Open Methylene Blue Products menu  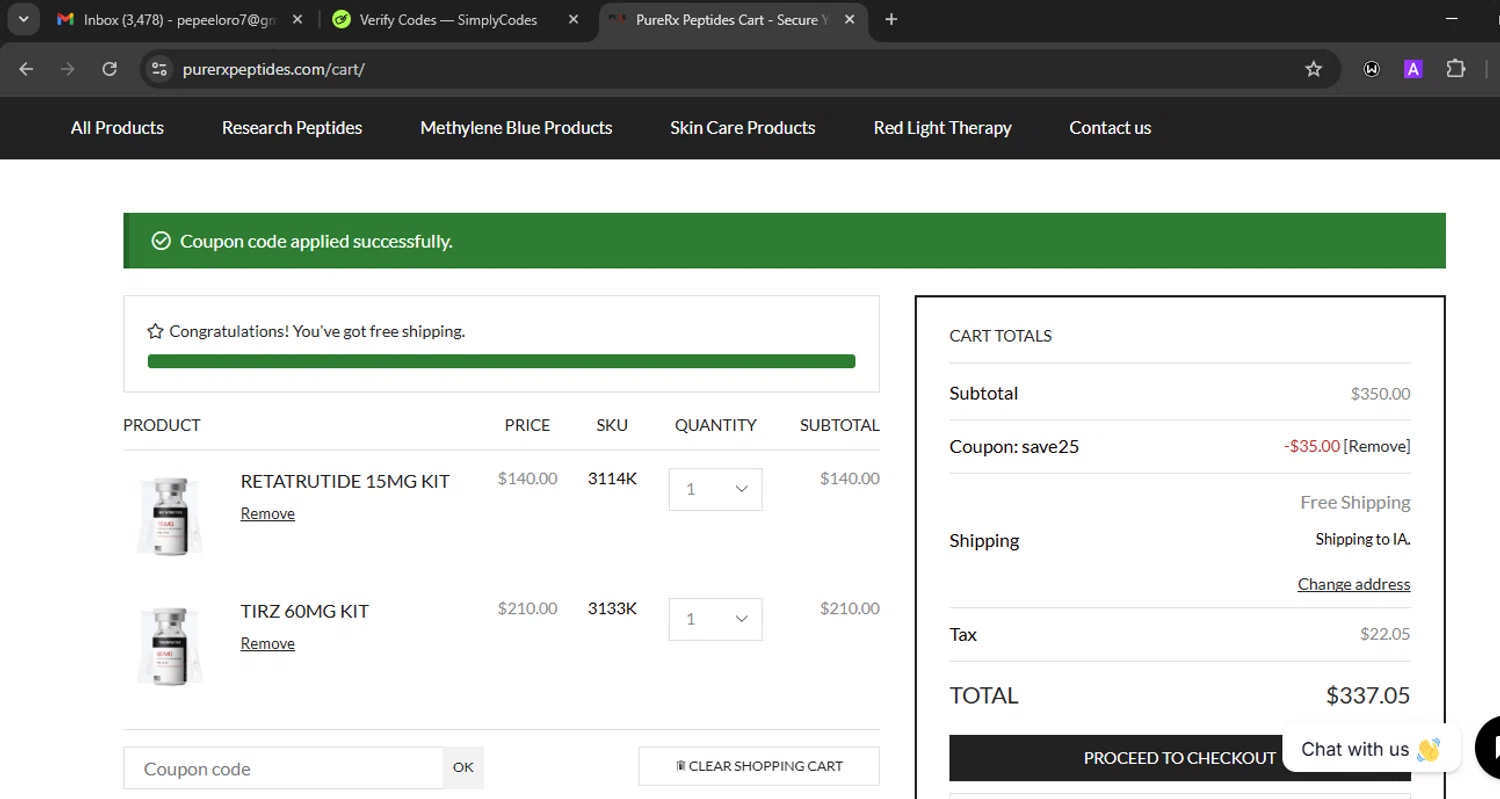tap(516, 128)
